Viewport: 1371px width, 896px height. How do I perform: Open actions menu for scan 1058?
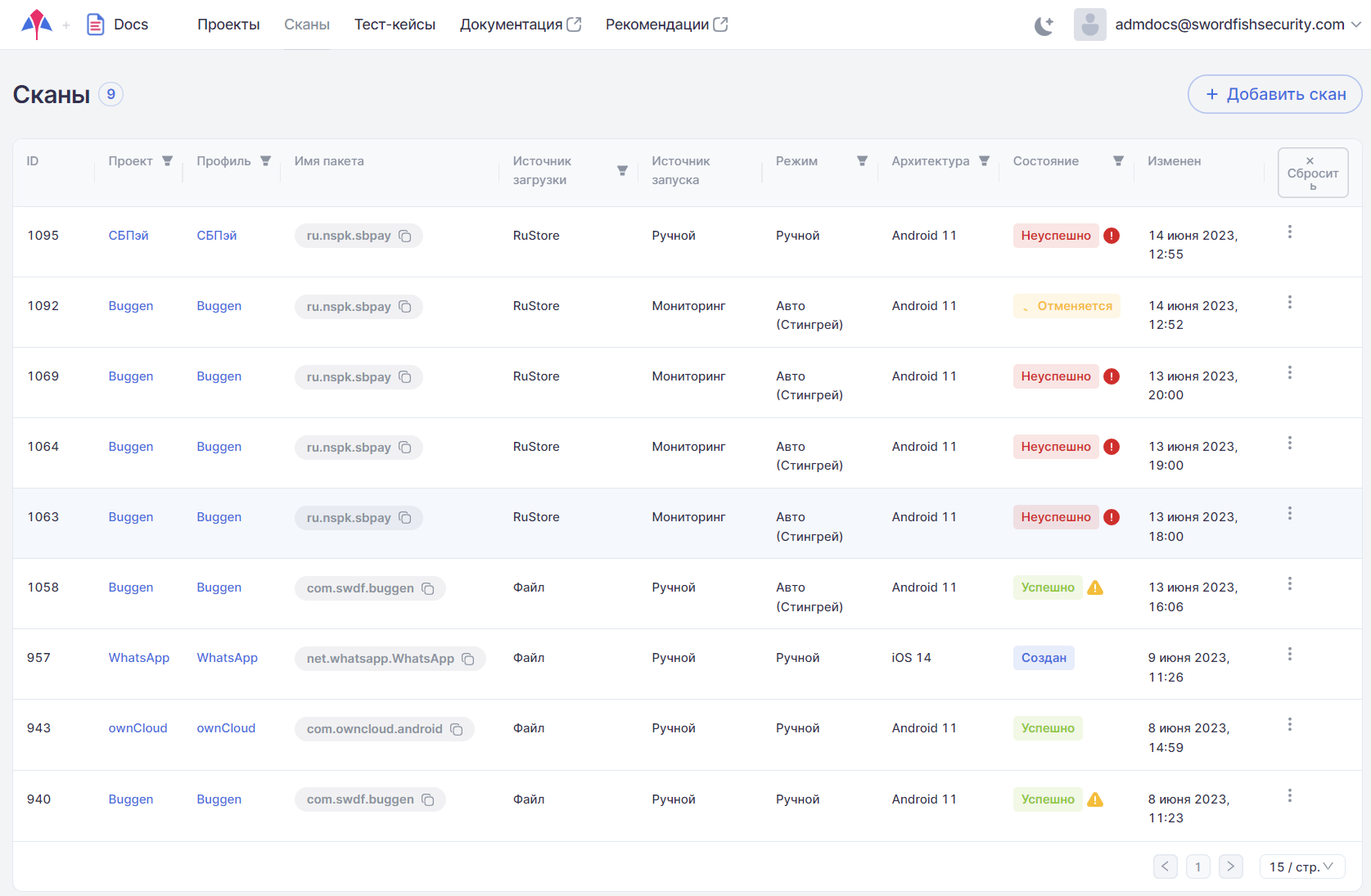click(1290, 584)
